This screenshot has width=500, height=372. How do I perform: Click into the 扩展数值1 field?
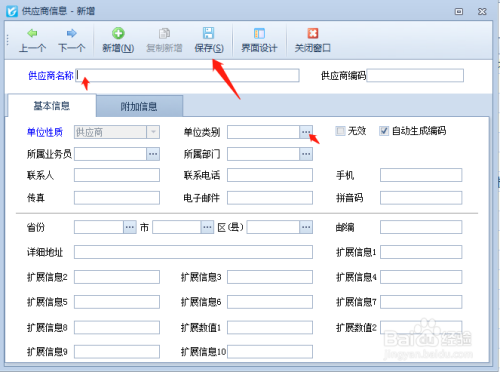coord(270,327)
